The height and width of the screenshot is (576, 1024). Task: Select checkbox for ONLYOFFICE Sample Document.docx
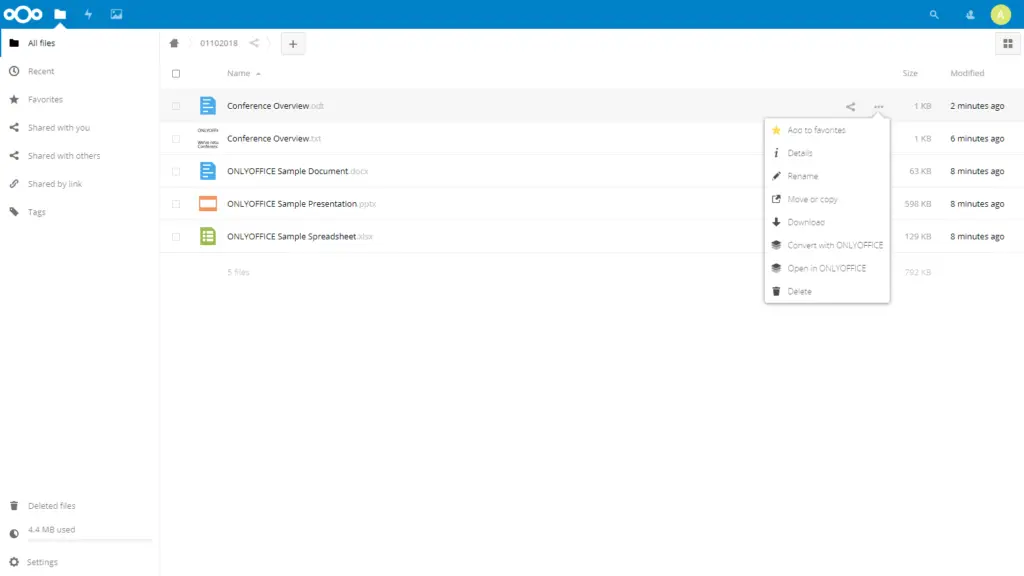[x=176, y=171]
